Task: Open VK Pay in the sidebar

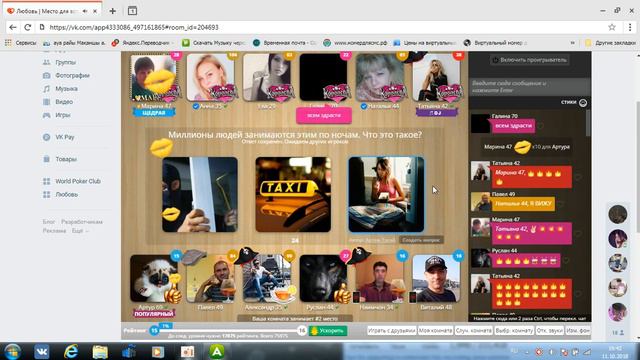Action: click(64, 137)
